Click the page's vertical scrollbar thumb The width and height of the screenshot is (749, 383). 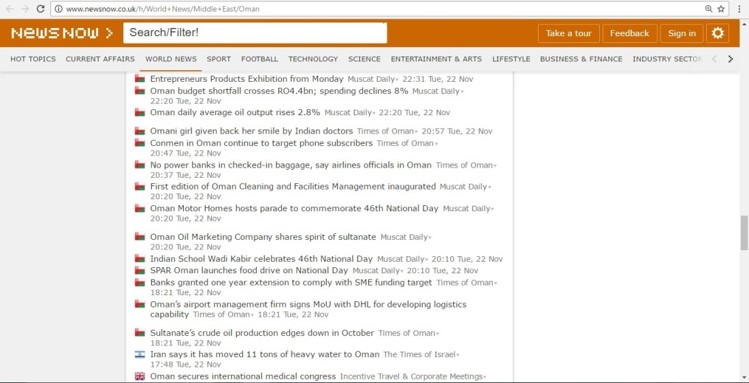coord(744,233)
